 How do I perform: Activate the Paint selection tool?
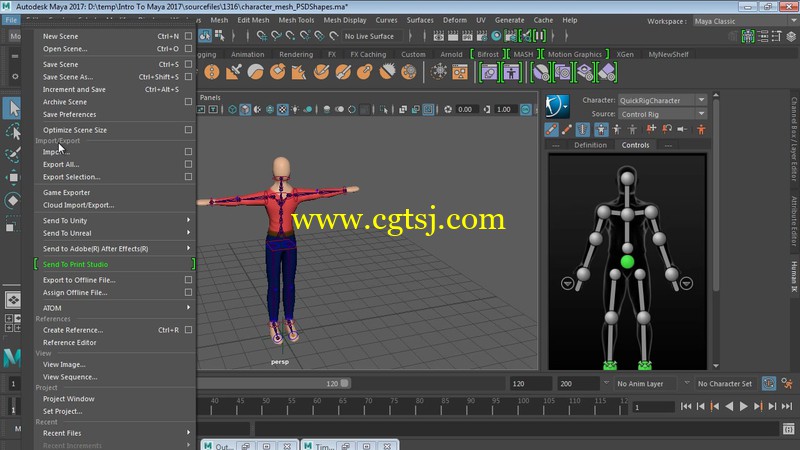pos(13,154)
